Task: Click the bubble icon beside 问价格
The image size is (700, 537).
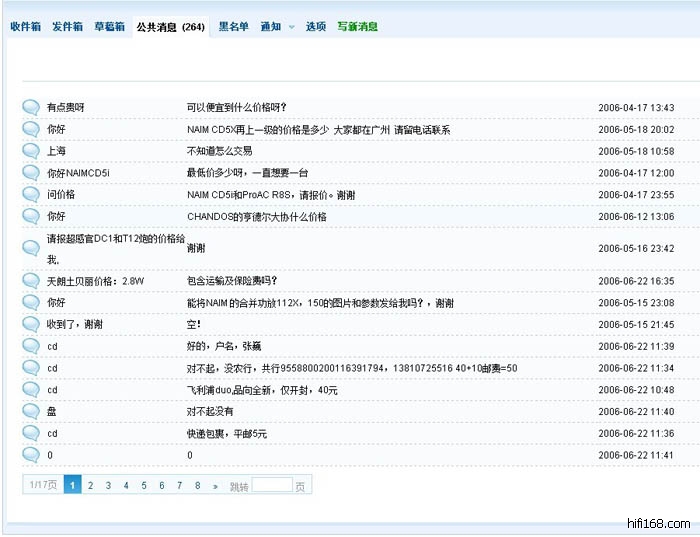Action: click(31, 195)
